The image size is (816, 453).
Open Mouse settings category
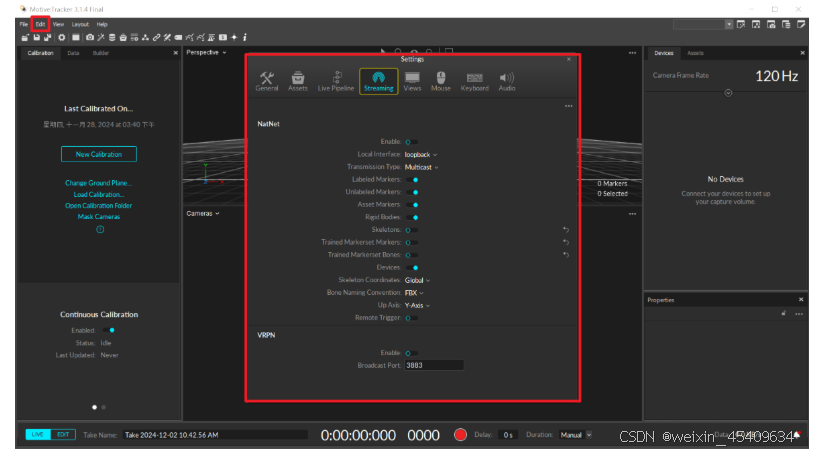pos(441,82)
